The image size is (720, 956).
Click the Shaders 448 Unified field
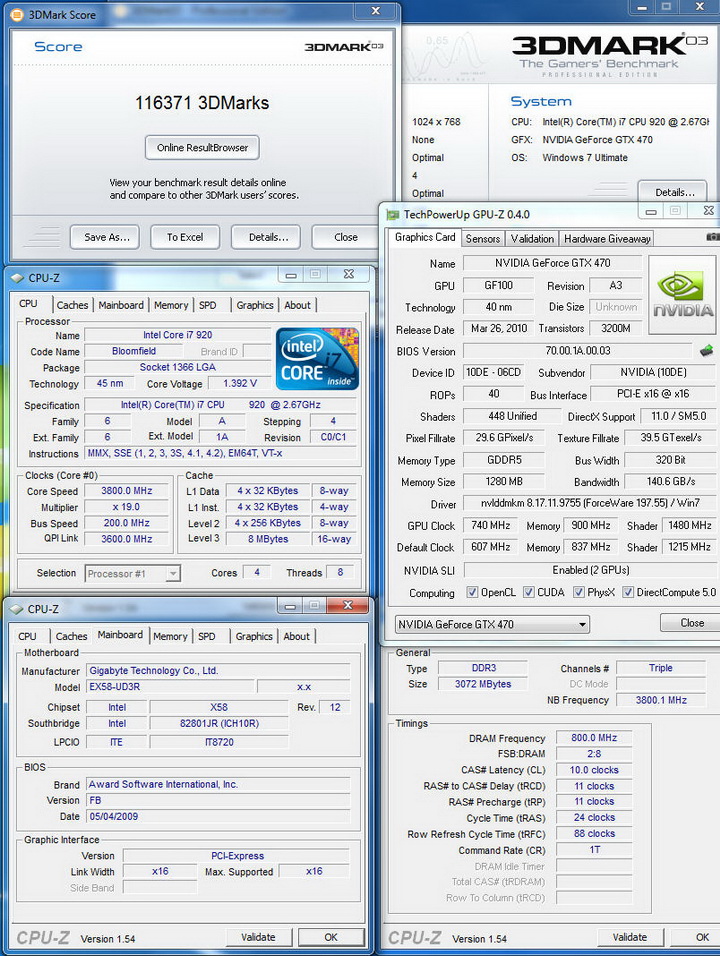[x=512, y=416]
